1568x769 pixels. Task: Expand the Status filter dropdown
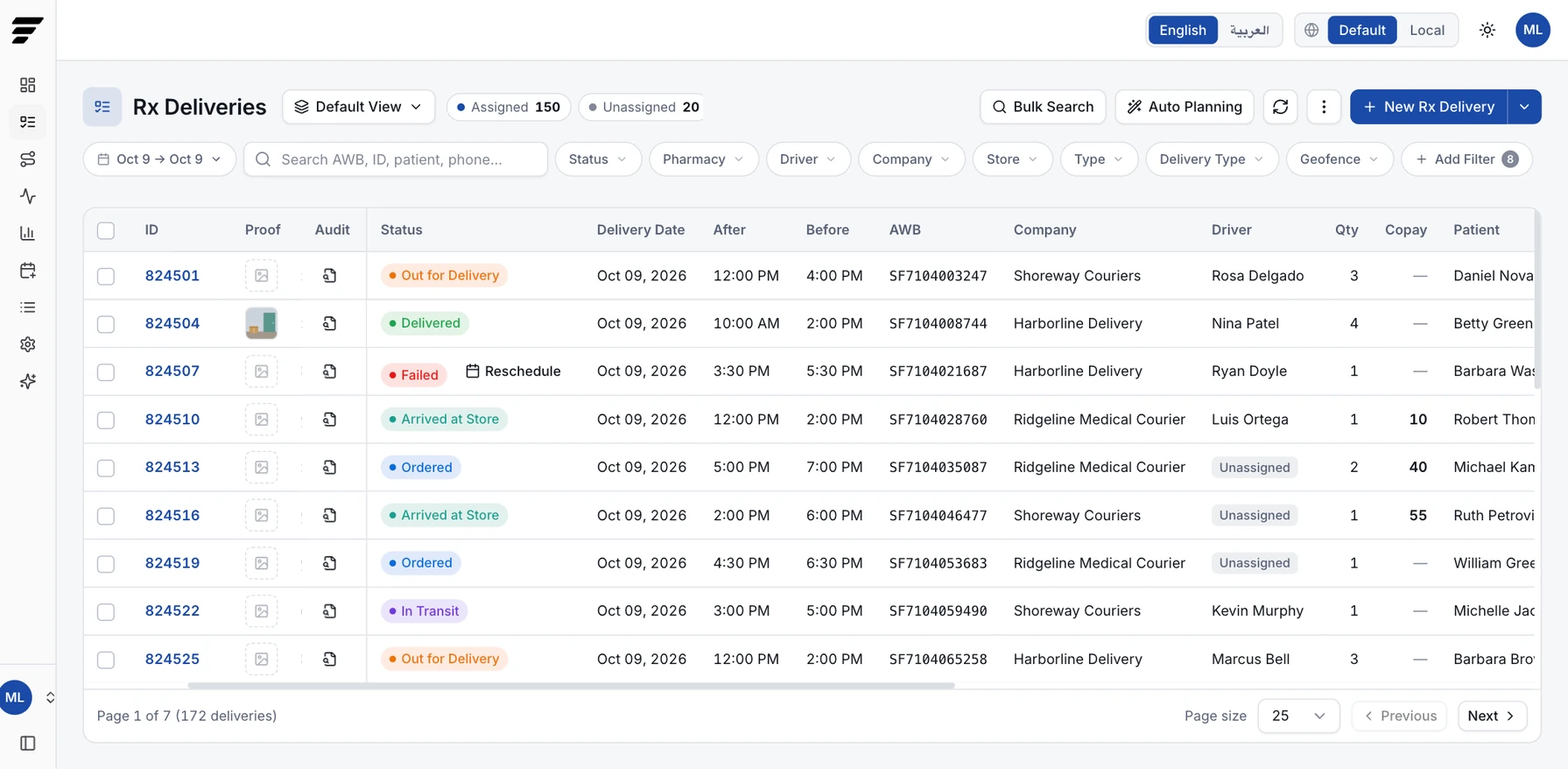[x=598, y=159]
